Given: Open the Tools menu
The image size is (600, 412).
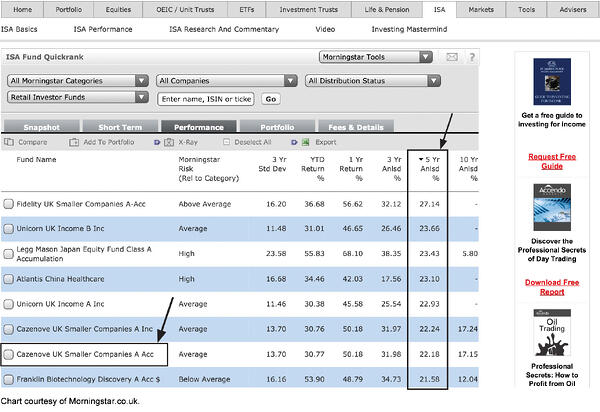Looking at the screenshot, I should click(x=527, y=10).
